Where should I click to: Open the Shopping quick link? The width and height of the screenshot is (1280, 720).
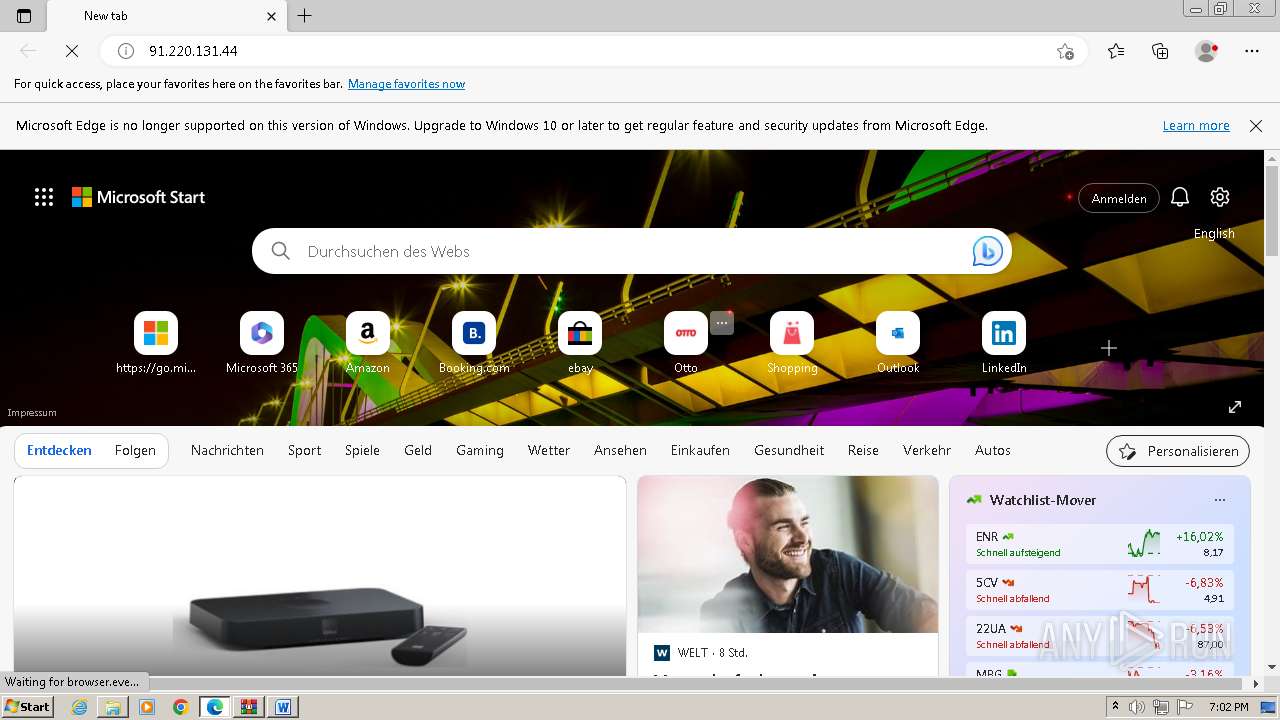coord(792,343)
